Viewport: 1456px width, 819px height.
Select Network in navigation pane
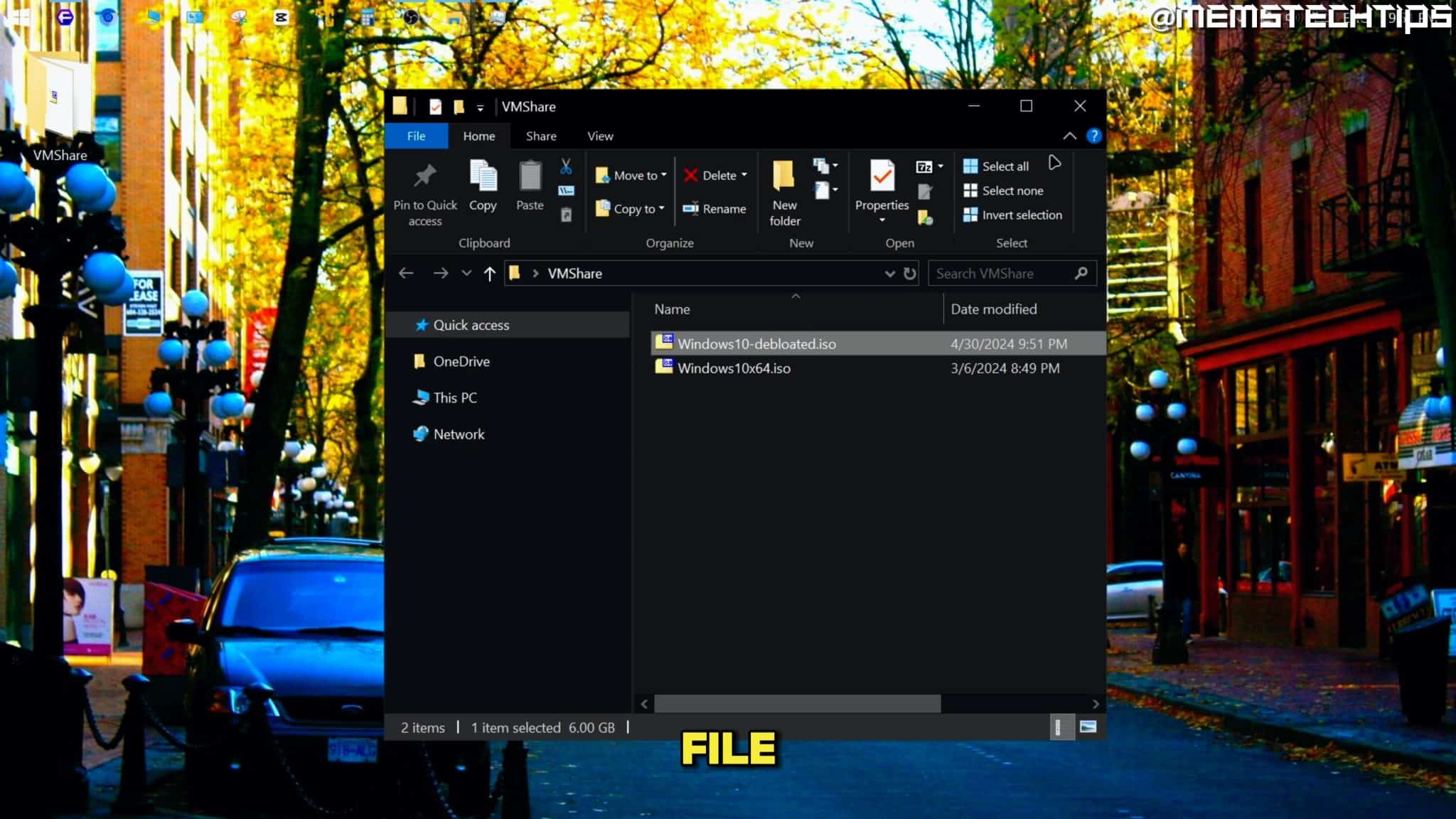tap(459, 434)
